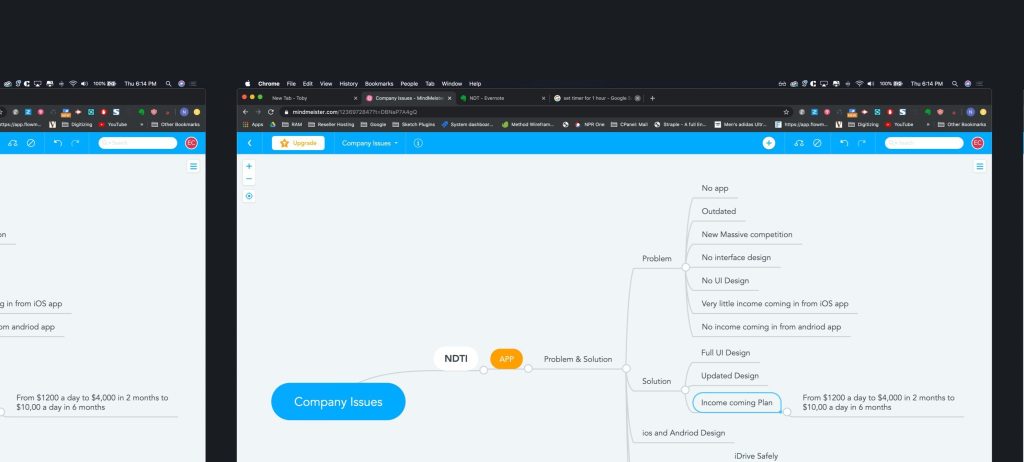Bookmark the page with the address bar star

788,112
